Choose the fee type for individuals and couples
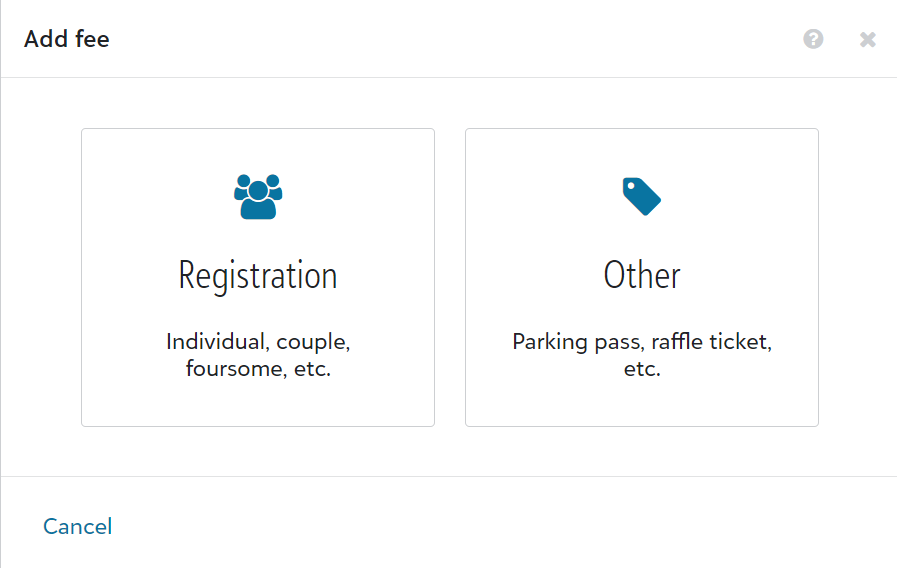Image resolution: width=897 pixels, height=568 pixels. 258,277
